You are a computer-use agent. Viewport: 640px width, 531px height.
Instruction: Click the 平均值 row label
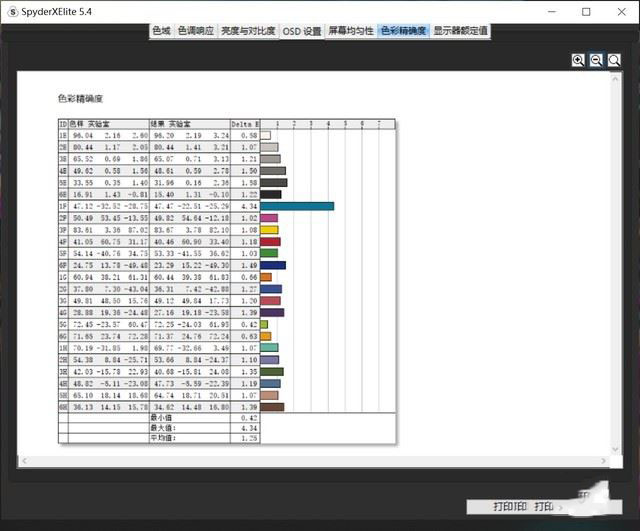tap(163, 438)
